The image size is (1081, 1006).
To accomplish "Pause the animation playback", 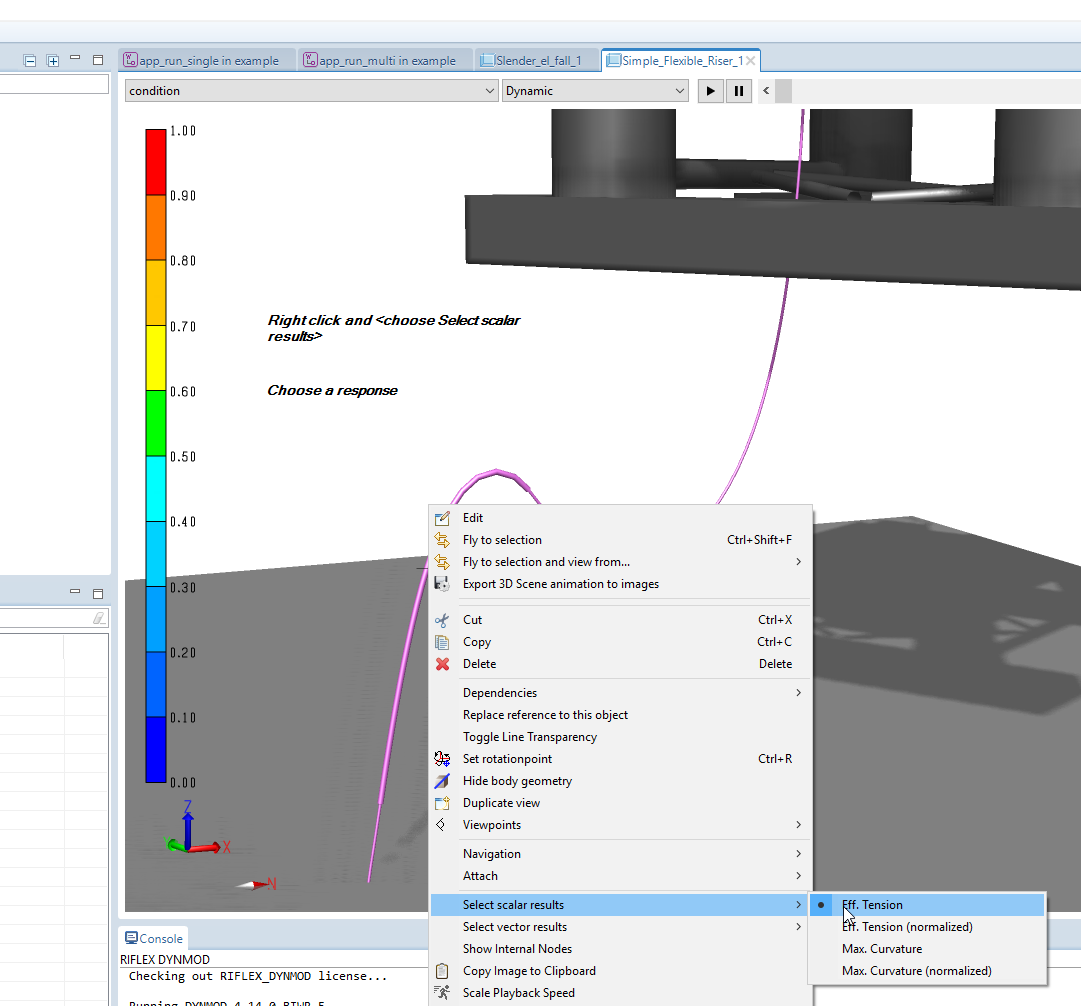I will click(739, 91).
